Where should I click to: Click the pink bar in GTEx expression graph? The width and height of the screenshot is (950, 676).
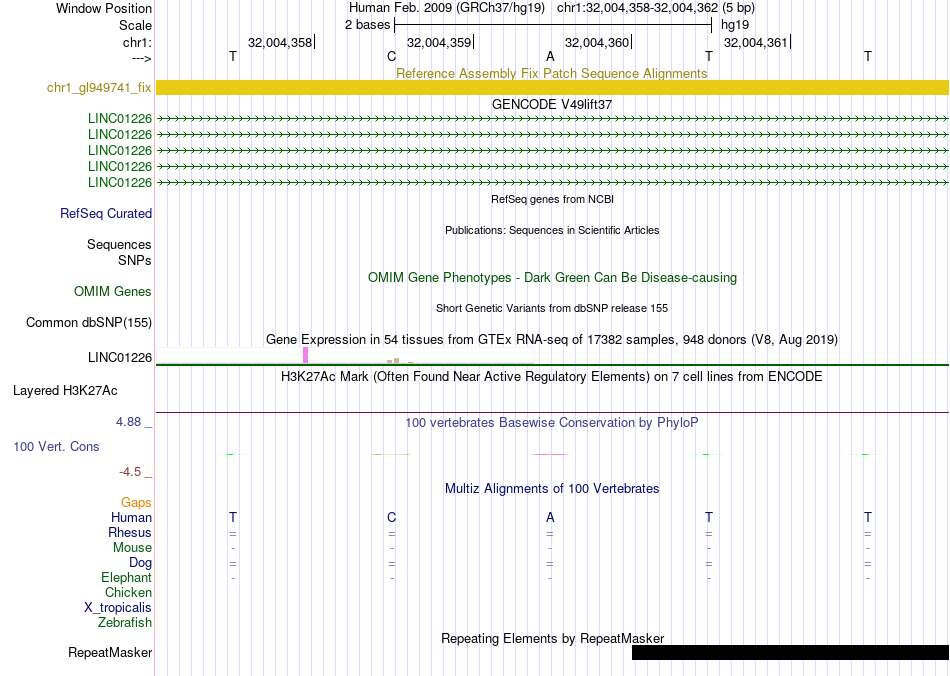pos(305,355)
